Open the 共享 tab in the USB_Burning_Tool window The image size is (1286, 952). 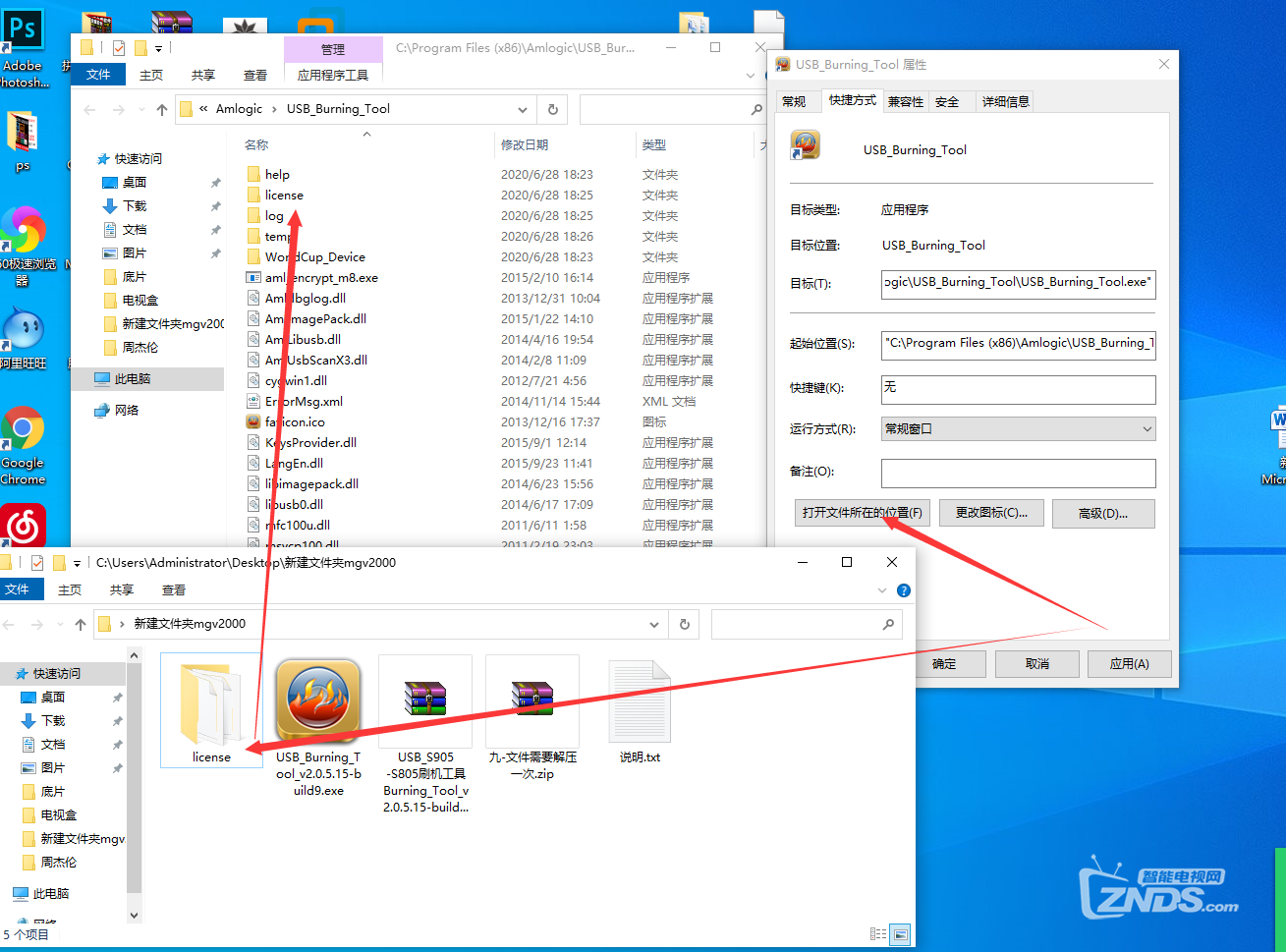click(203, 75)
